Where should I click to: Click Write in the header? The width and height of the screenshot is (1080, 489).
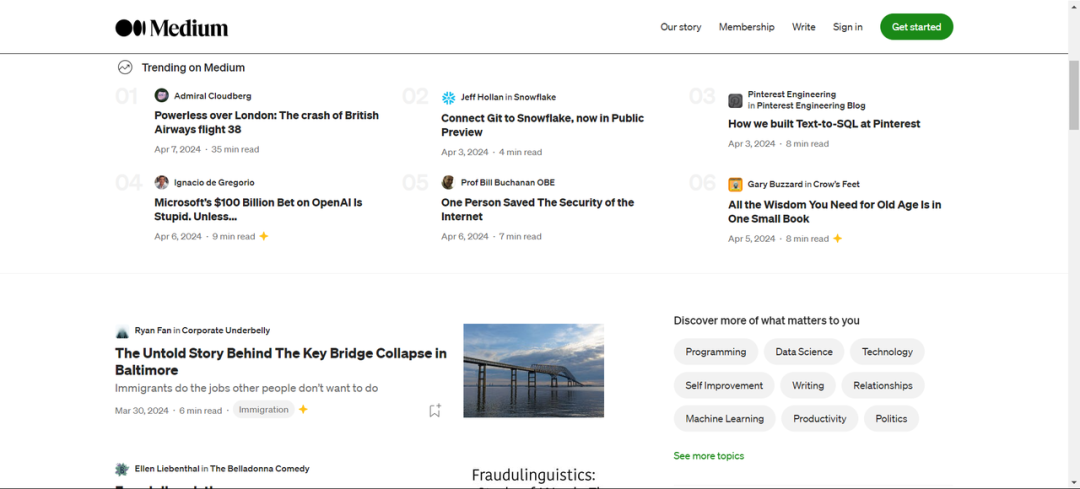pyautogui.click(x=804, y=27)
